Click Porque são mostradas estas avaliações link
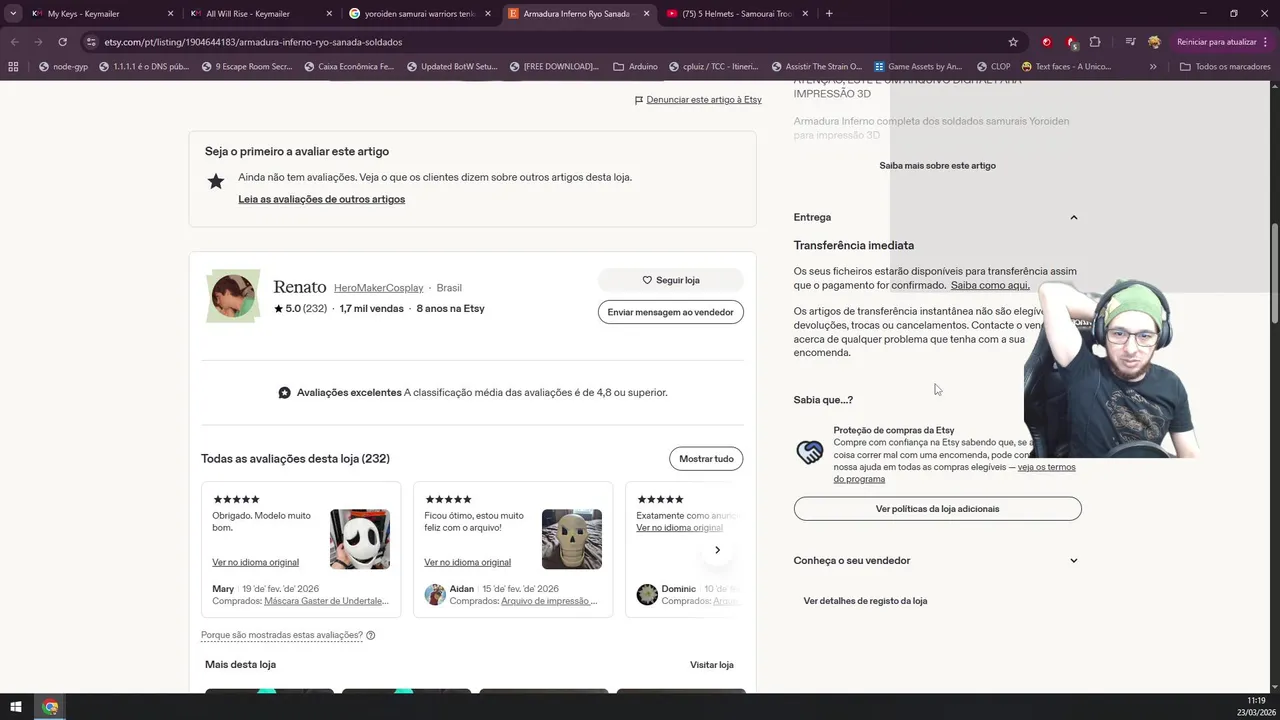This screenshot has height=720, width=1280. (282, 635)
